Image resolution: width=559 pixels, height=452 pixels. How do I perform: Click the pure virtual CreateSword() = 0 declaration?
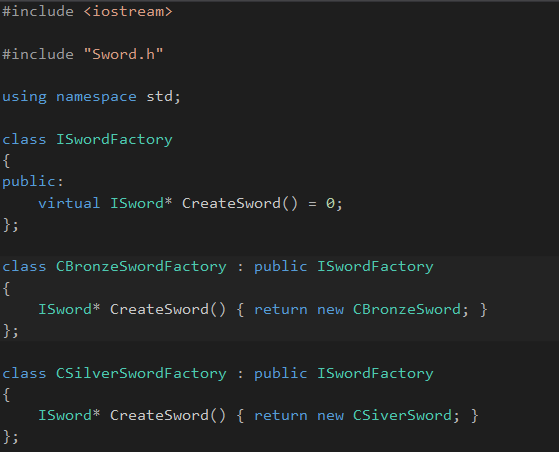coord(262,203)
